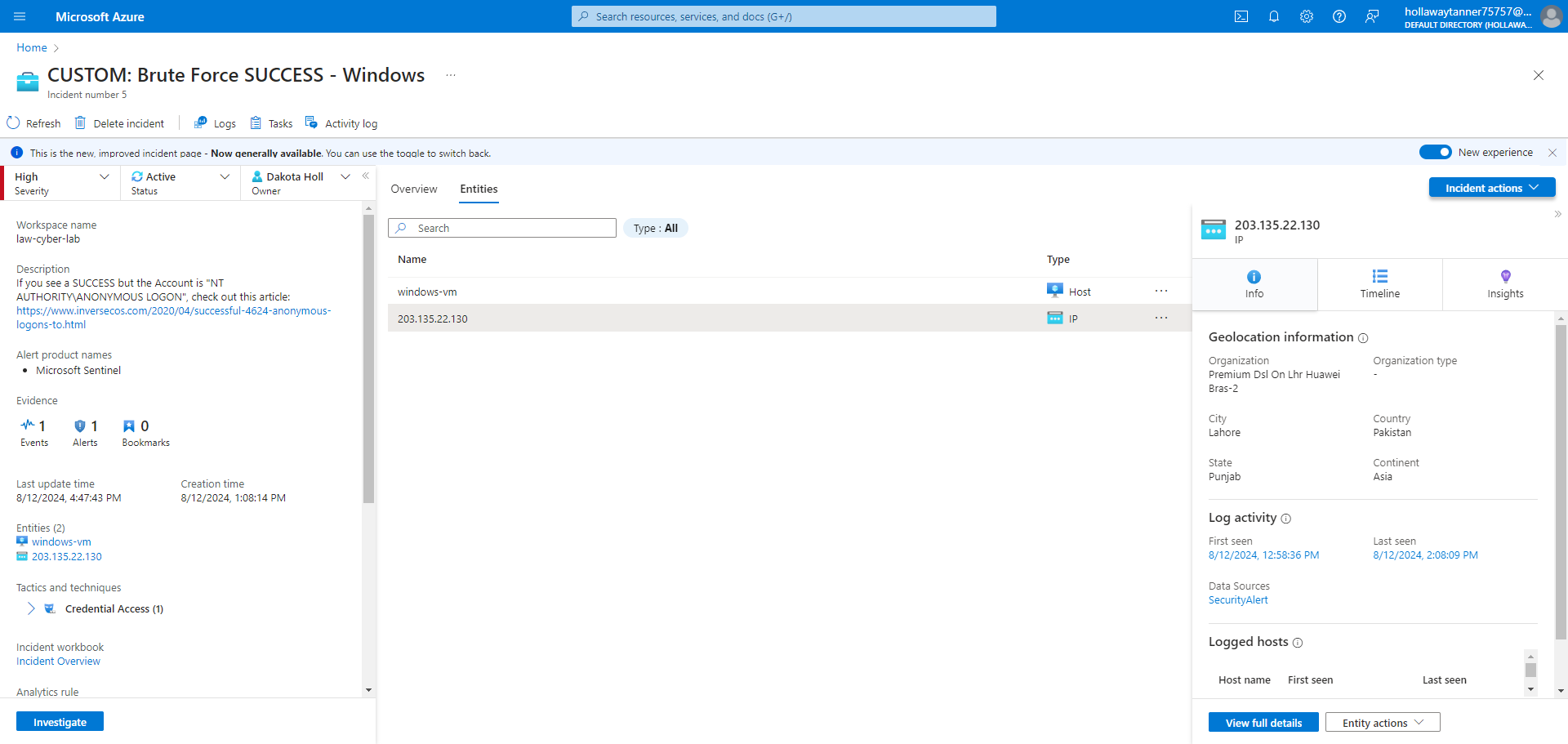
Task: Click the Logged hosts info icon
Action: click(x=1298, y=643)
